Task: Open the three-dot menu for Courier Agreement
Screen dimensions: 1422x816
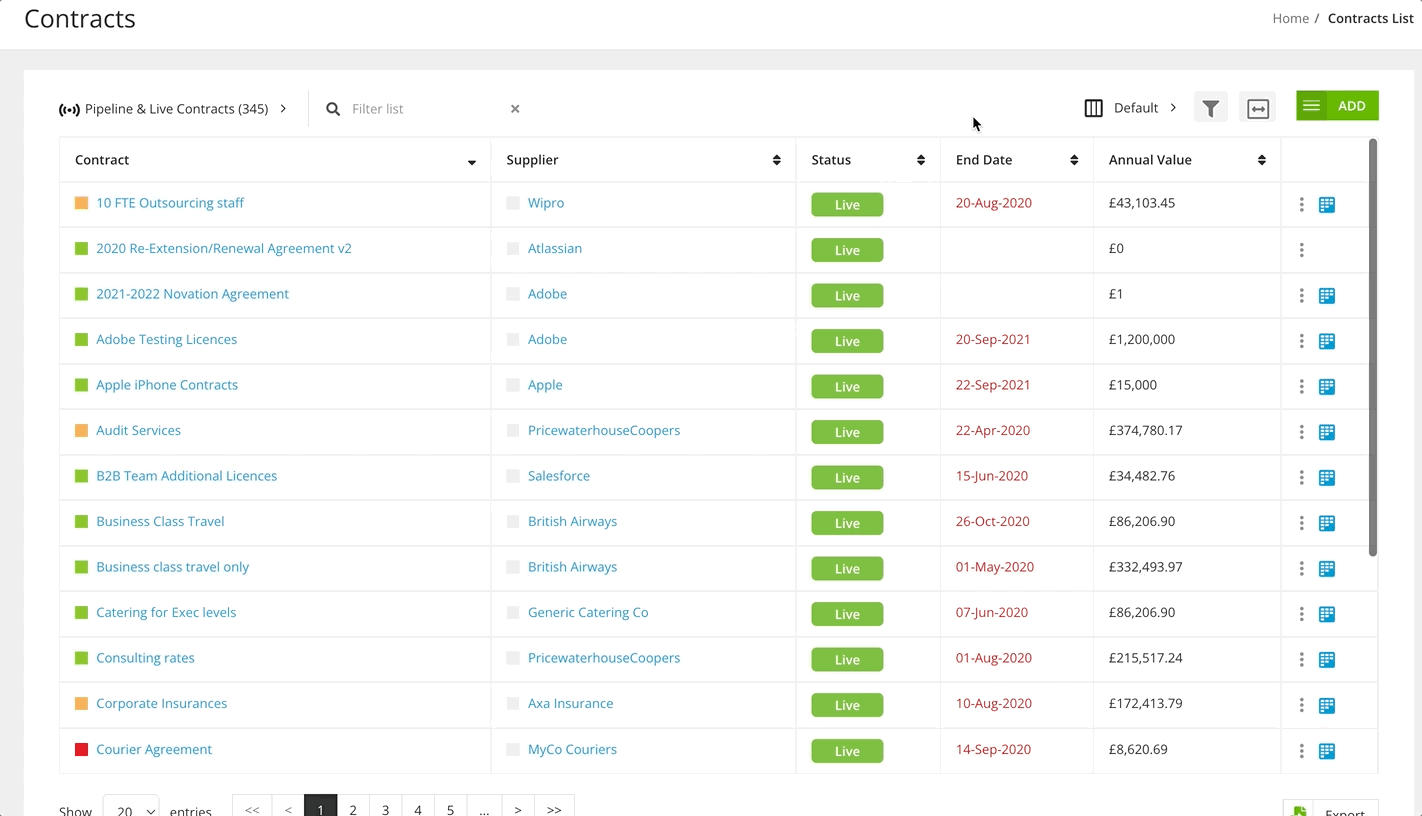Action: [x=1301, y=751]
